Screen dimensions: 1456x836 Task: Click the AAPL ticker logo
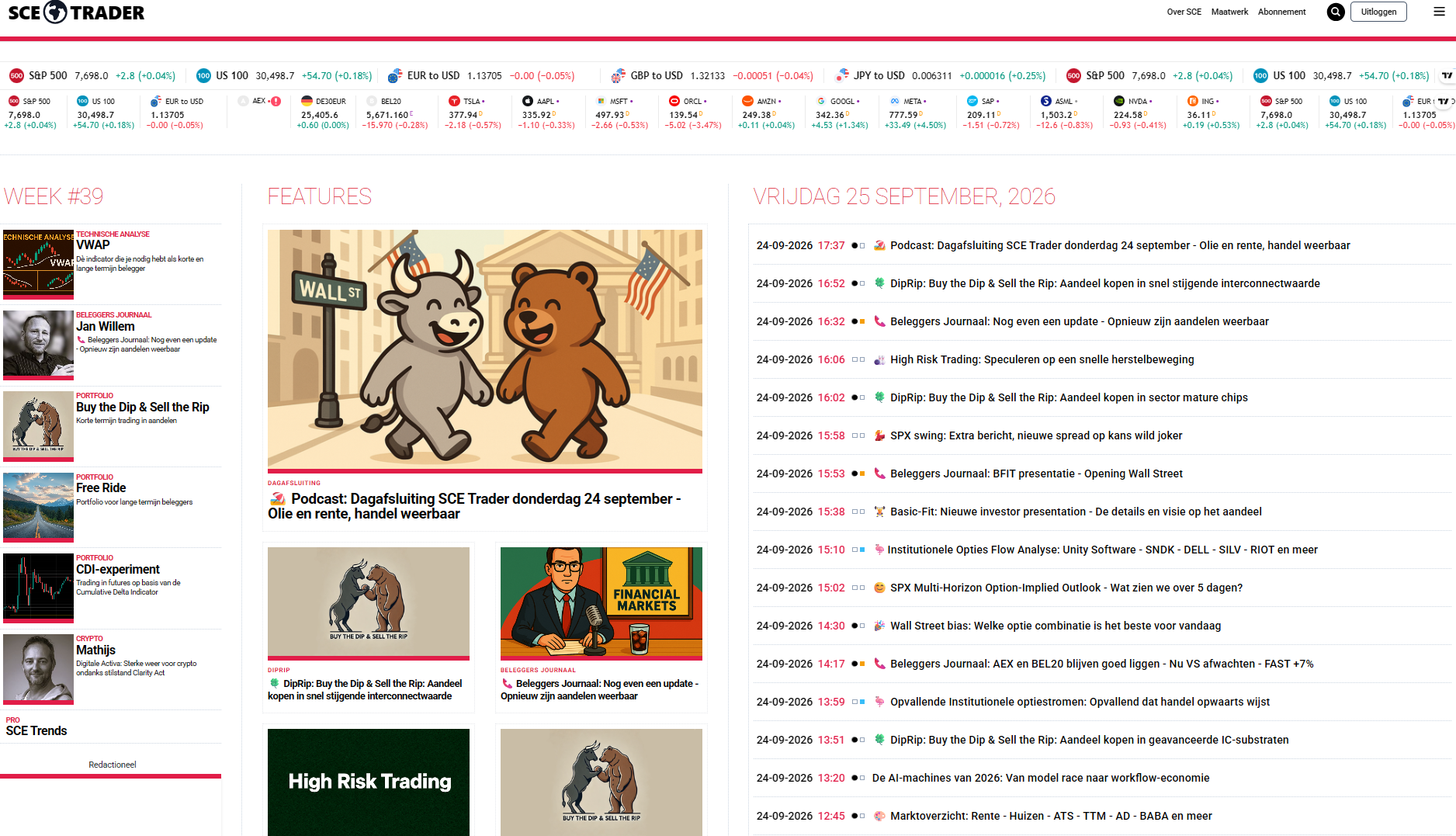[528, 101]
